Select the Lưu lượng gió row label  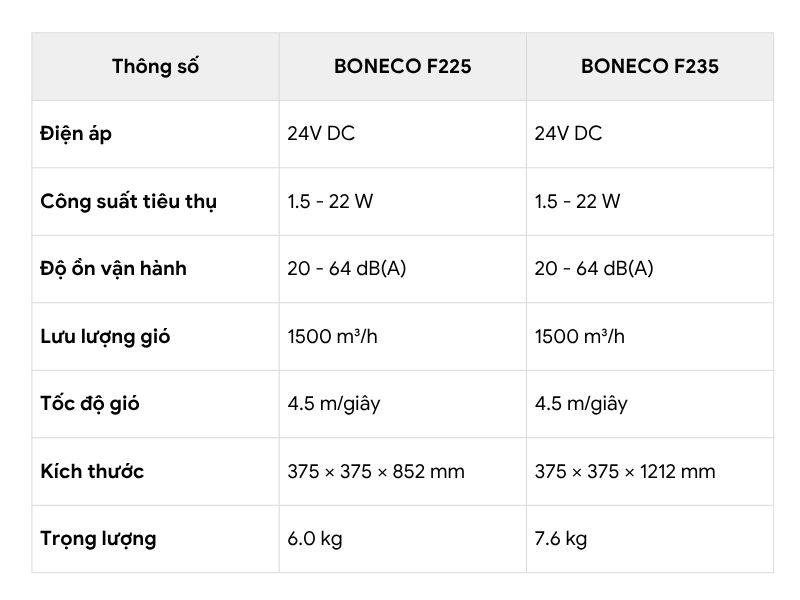pos(105,337)
